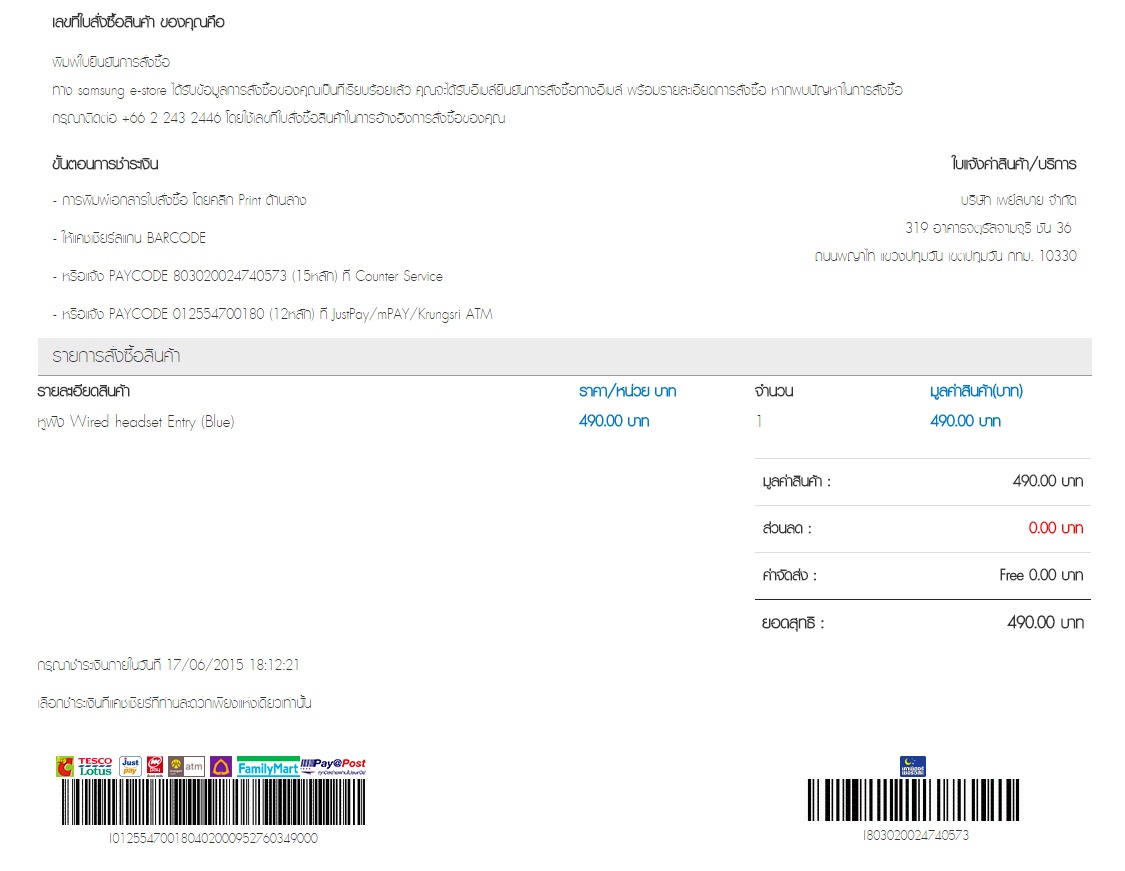Click the purple SCB bank logo

[221, 766]
